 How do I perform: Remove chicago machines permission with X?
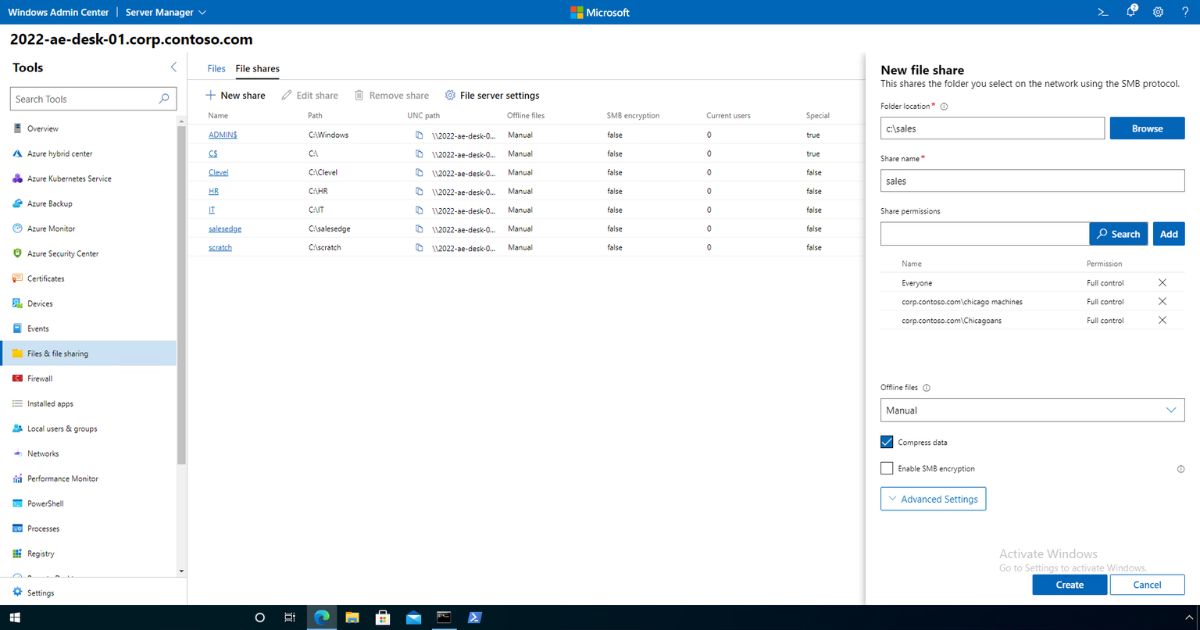click(1162, 302)
